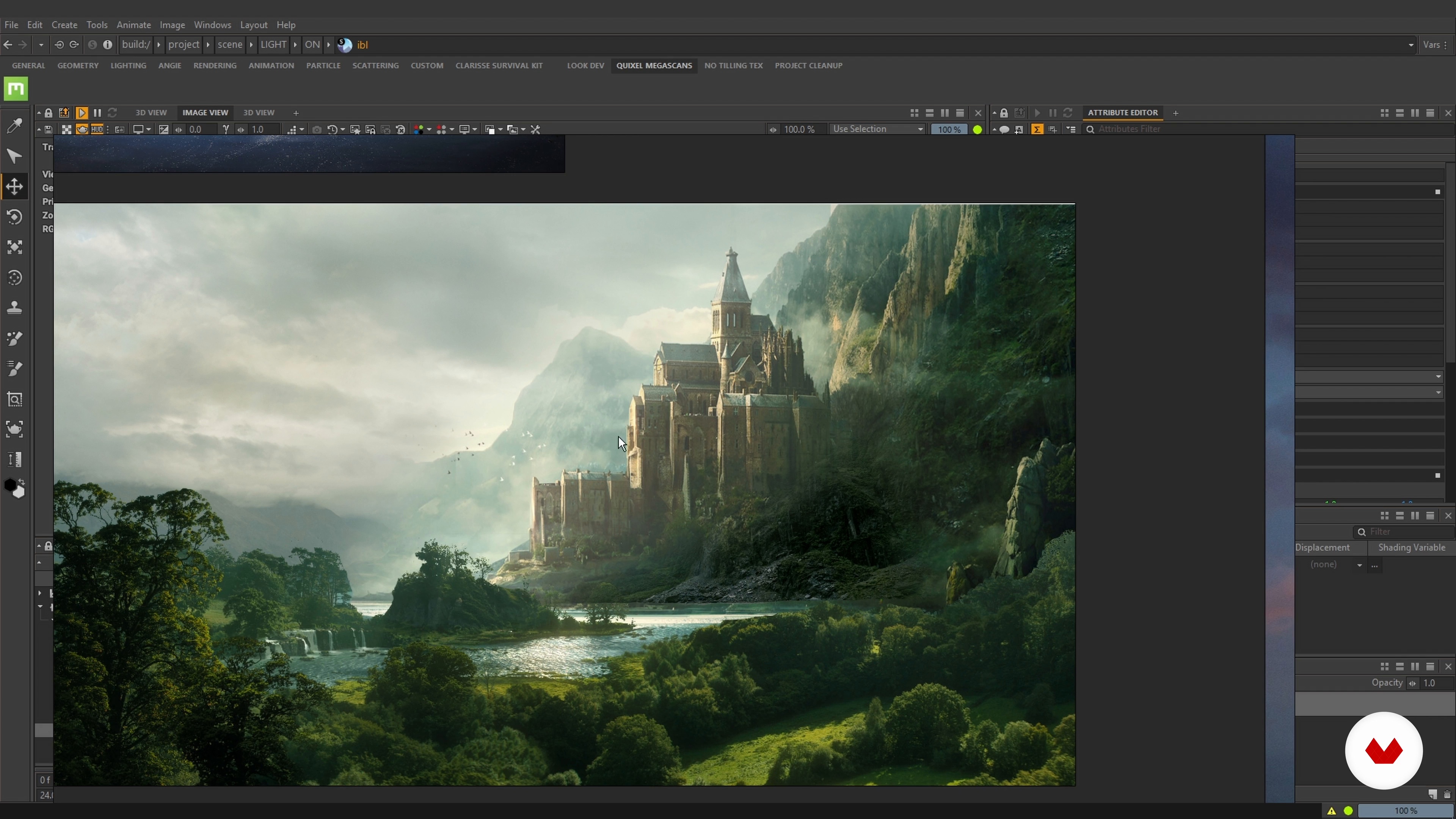Click the comment bubble icon in Attribute Editor
The height and width of the screenshot is (819, 1456).
coord(1004,129)
